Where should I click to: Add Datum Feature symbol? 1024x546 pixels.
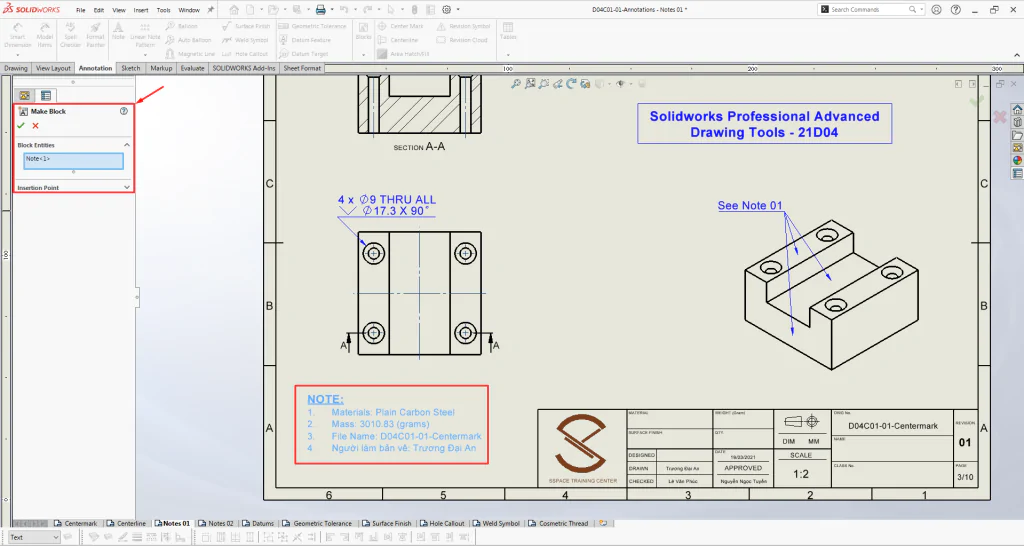click(305, 40)
